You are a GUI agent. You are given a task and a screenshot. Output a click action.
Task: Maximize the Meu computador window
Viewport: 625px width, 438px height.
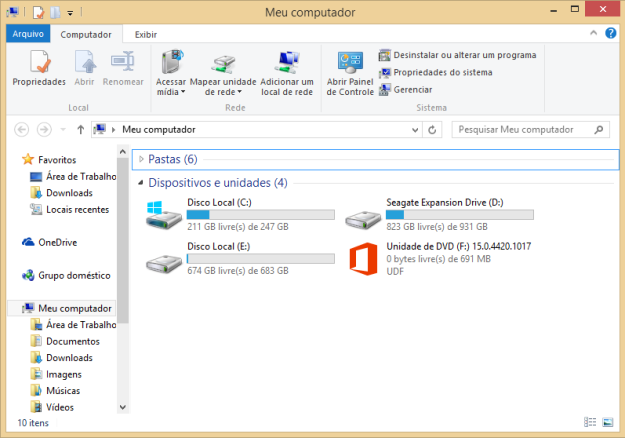tap(575, 9)
